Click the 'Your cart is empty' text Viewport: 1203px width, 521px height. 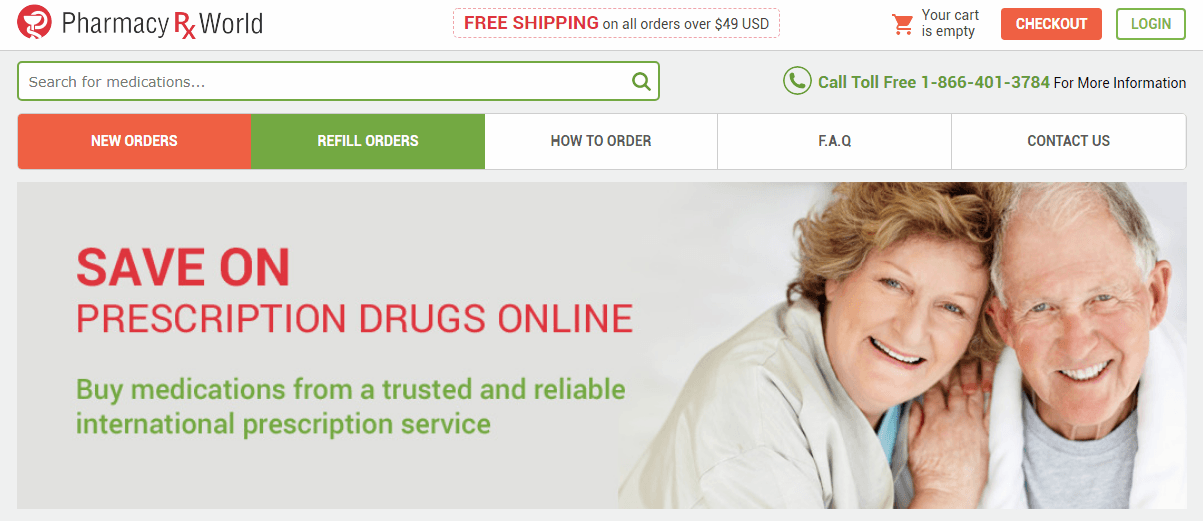point(949,23)
